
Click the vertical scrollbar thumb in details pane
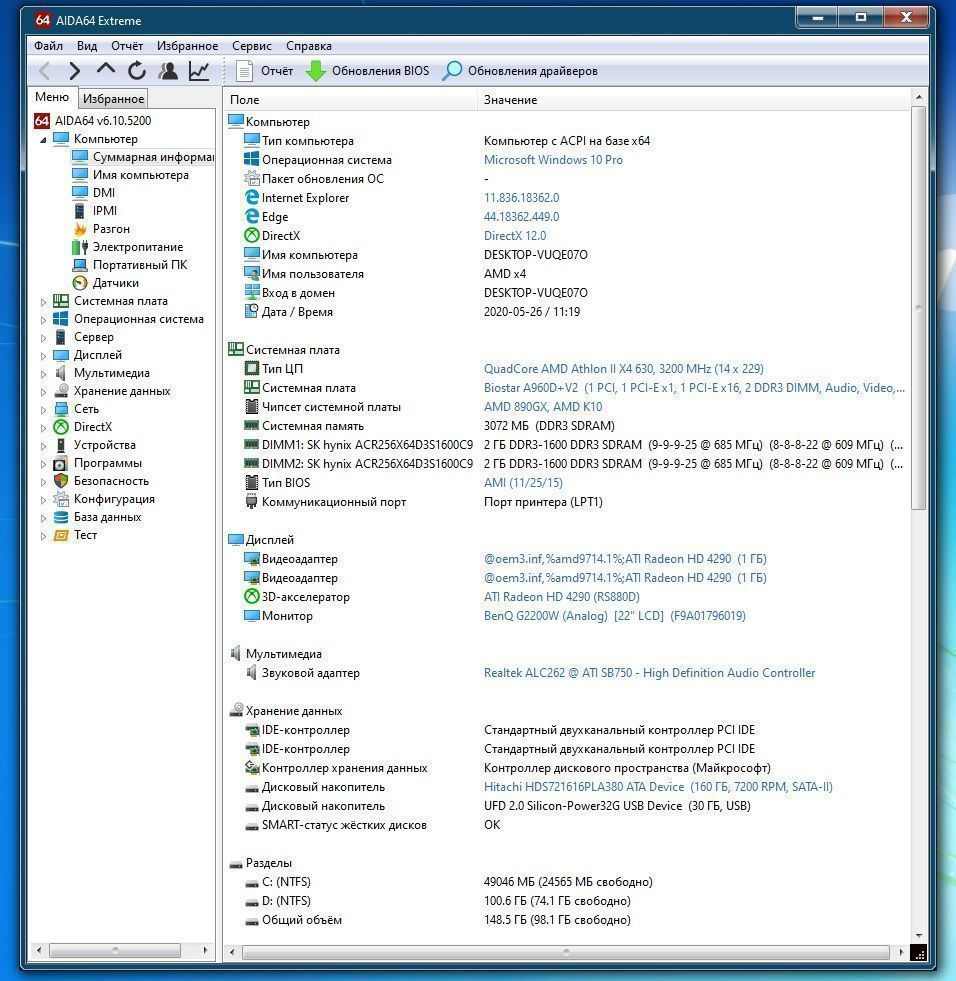(918, 308)
